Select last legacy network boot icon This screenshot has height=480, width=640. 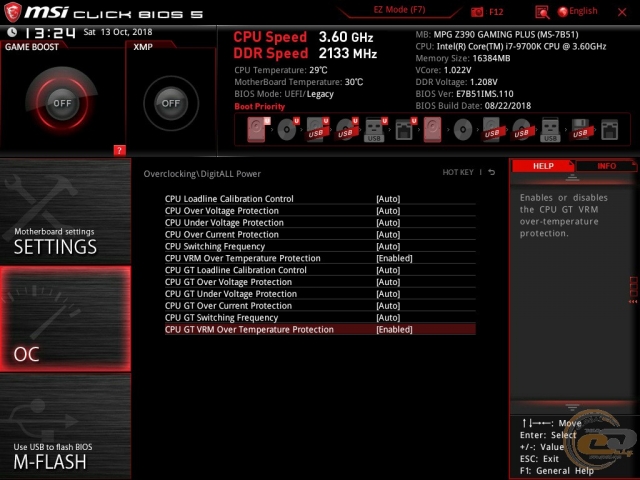tap(609, 130)
